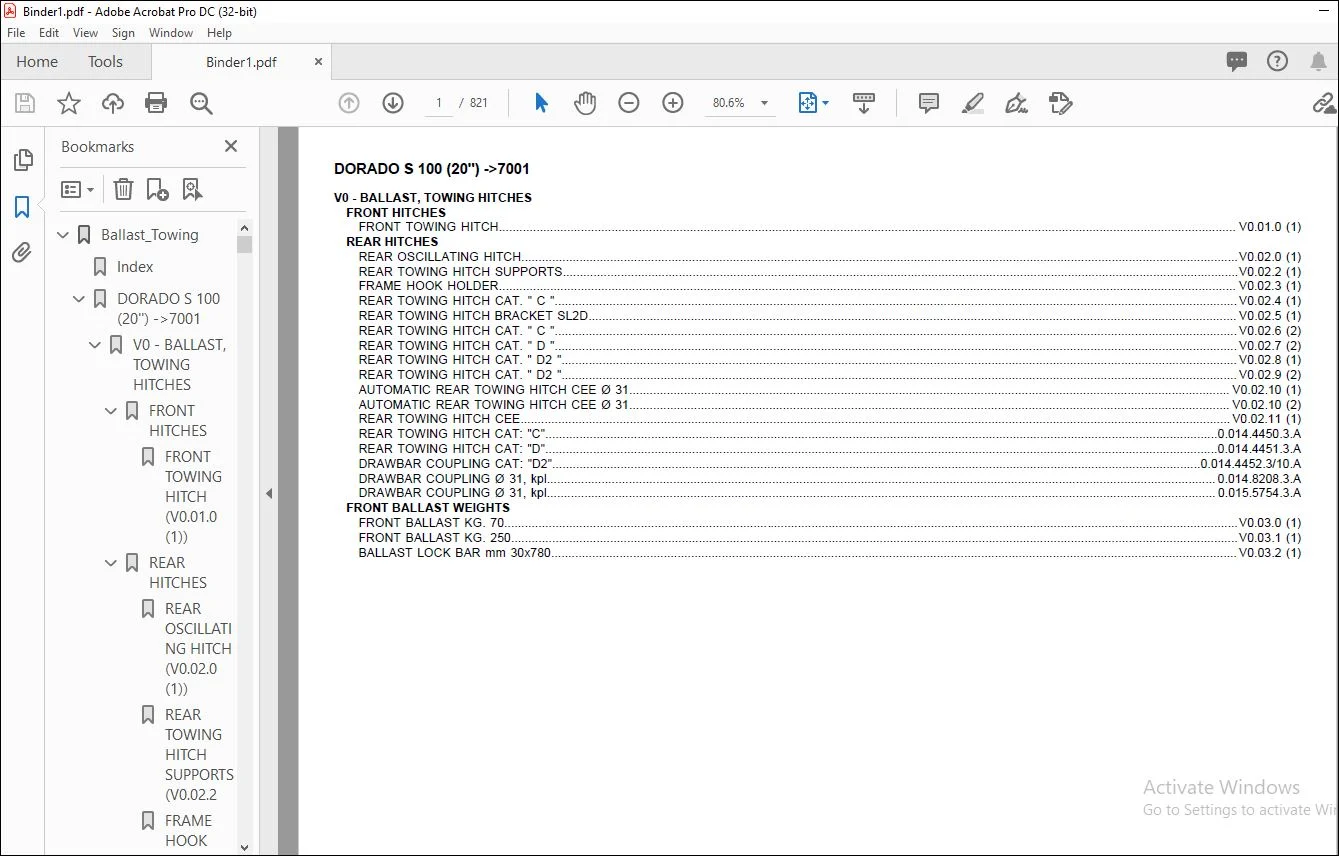Select REAR OSCILLATING HITCH bookmark
1339x856 pixels.
(x=198, y=649)
